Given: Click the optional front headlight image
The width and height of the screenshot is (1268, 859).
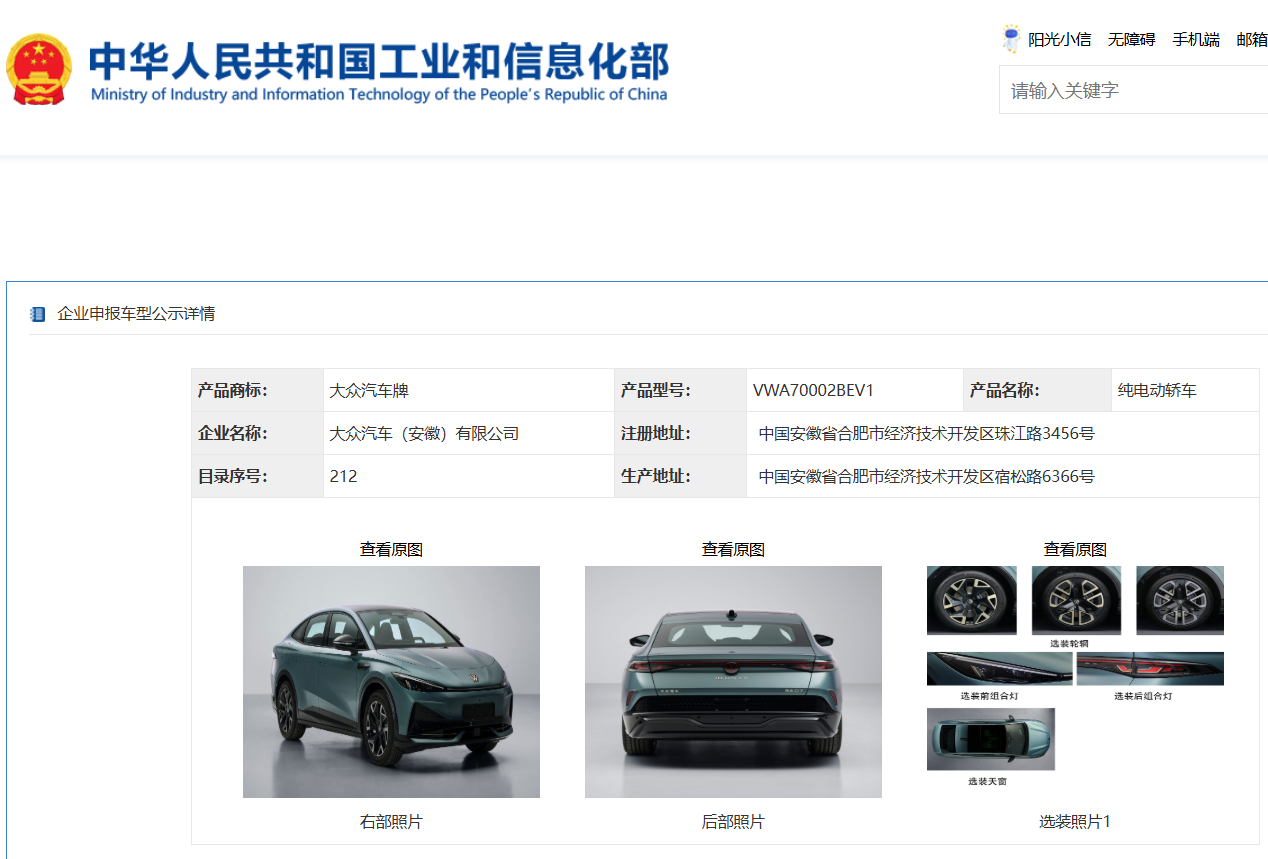Looking at the screenshot, I should pos(999,669).
